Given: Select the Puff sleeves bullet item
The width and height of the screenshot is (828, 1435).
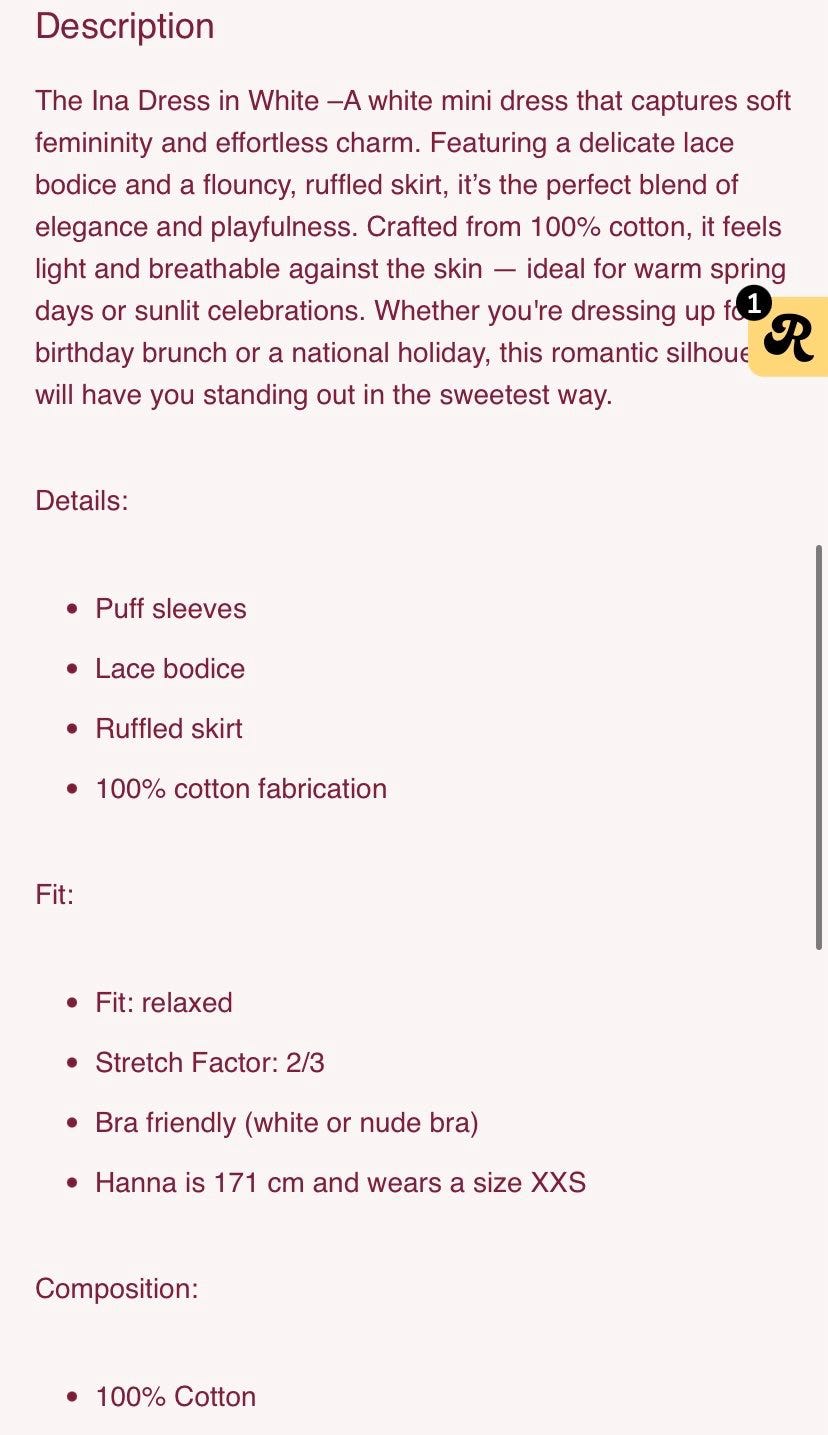Looking at the screenshot, I should click(x=171, y=608).
